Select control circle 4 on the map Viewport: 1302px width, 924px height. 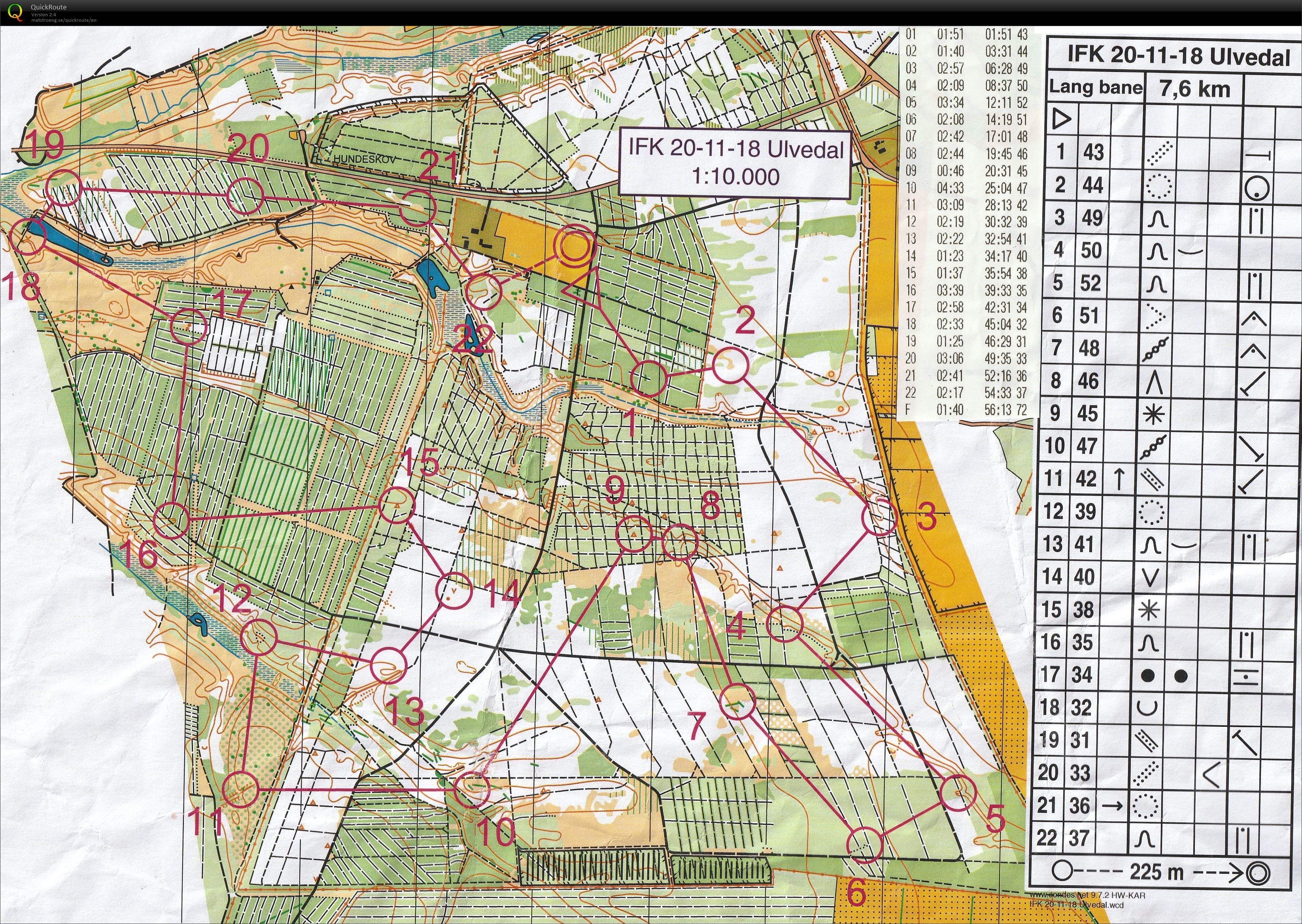click(785, 624)
